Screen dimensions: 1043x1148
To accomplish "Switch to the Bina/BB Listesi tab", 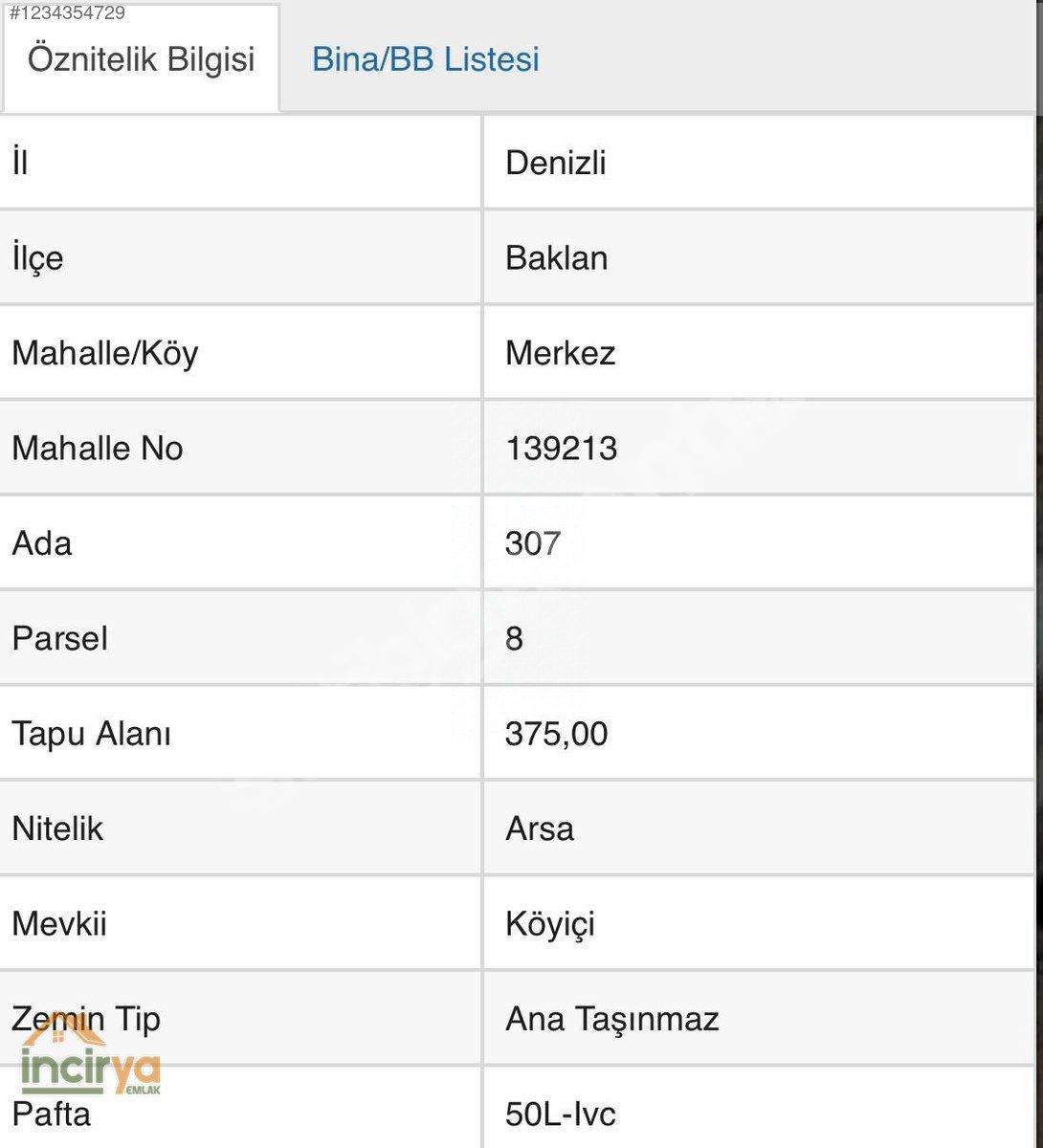I will click(x=426, y=59).
